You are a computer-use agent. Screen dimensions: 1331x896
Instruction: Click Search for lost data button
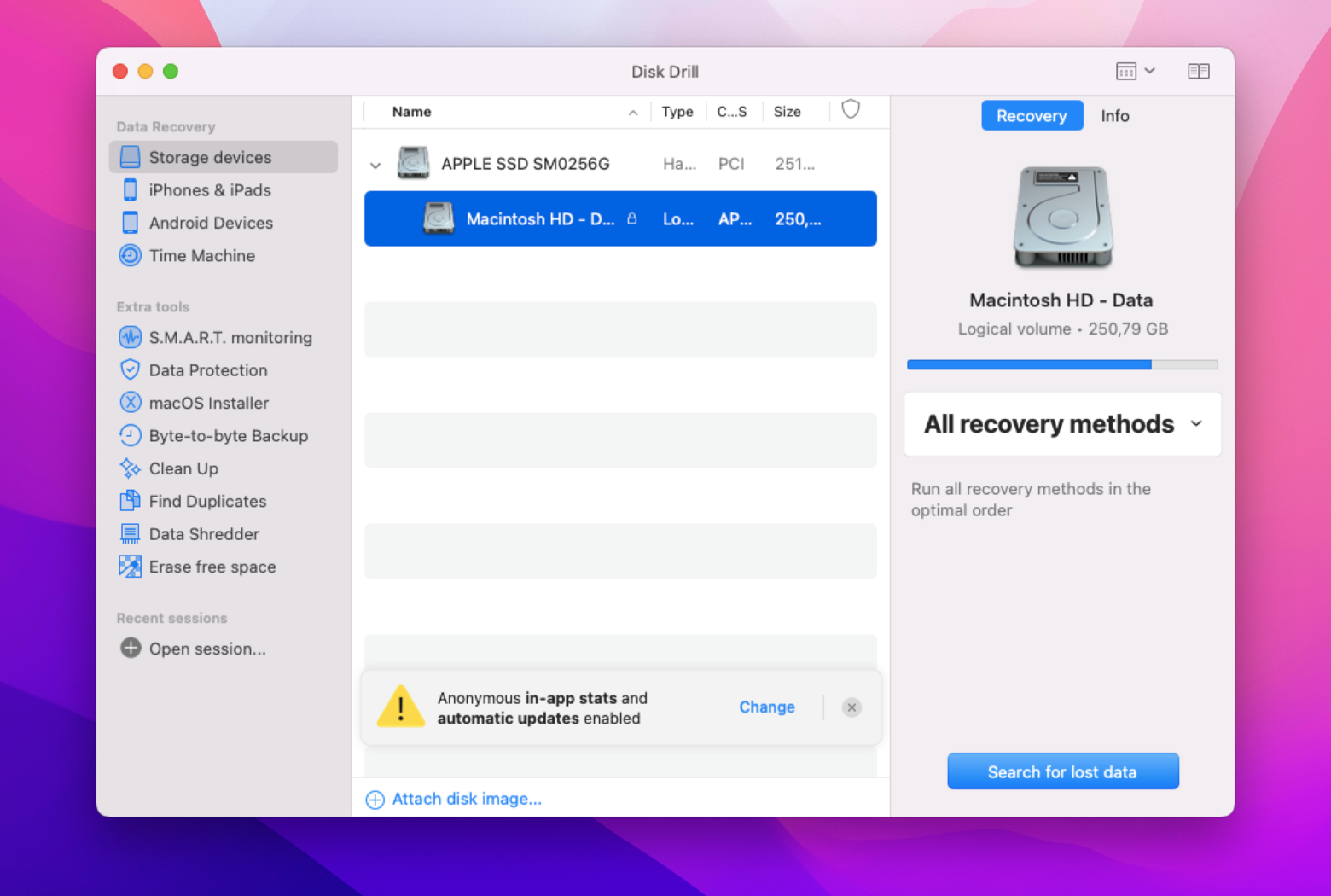coord(1062,771)
